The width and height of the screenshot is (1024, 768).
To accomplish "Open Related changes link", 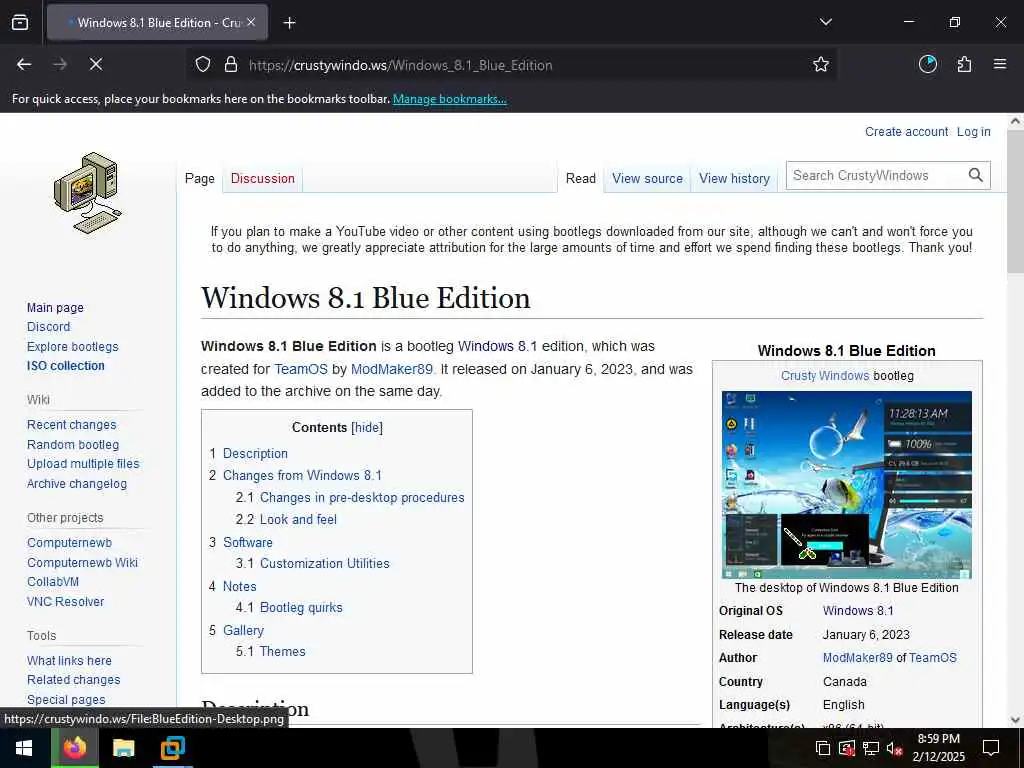I will pyautogui.click(x=74, y=680).
